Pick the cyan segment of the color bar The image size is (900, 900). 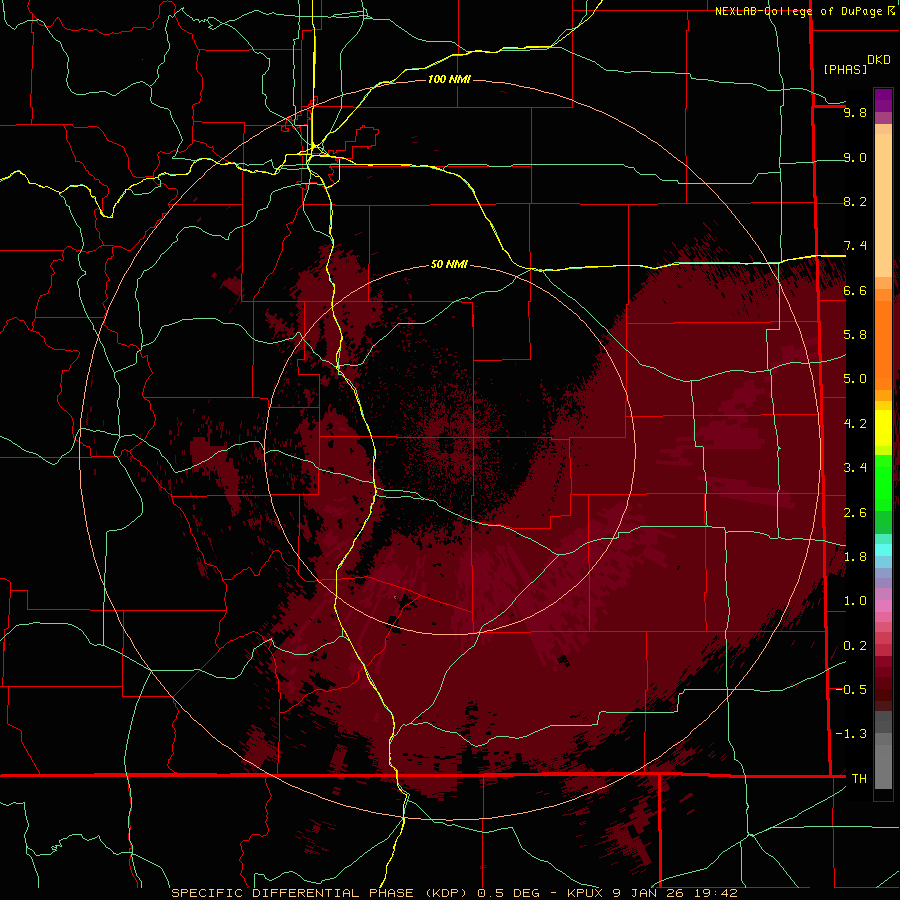(x=883, y=550)
